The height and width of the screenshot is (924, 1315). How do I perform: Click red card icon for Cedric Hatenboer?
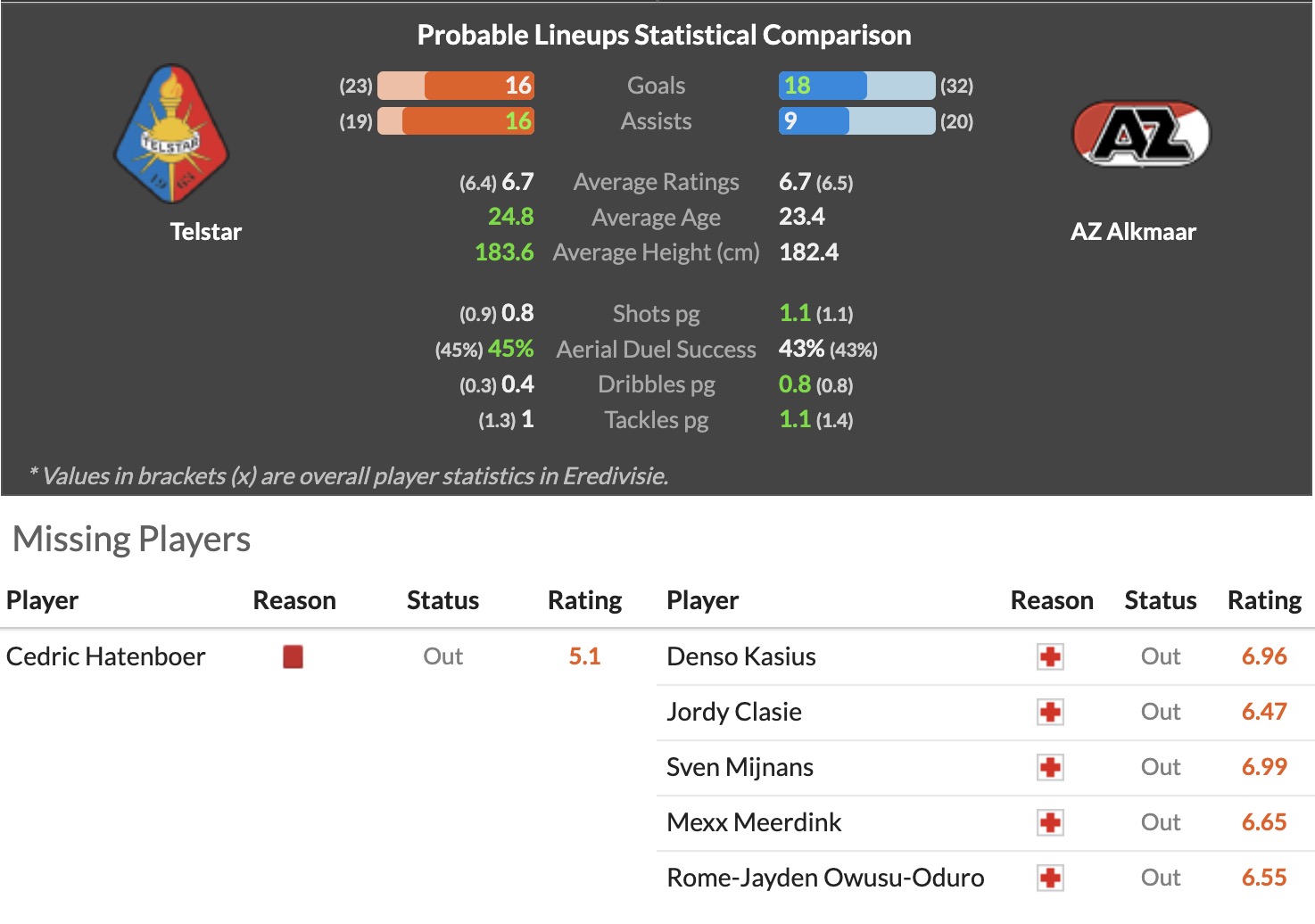(x=293, y=657)
